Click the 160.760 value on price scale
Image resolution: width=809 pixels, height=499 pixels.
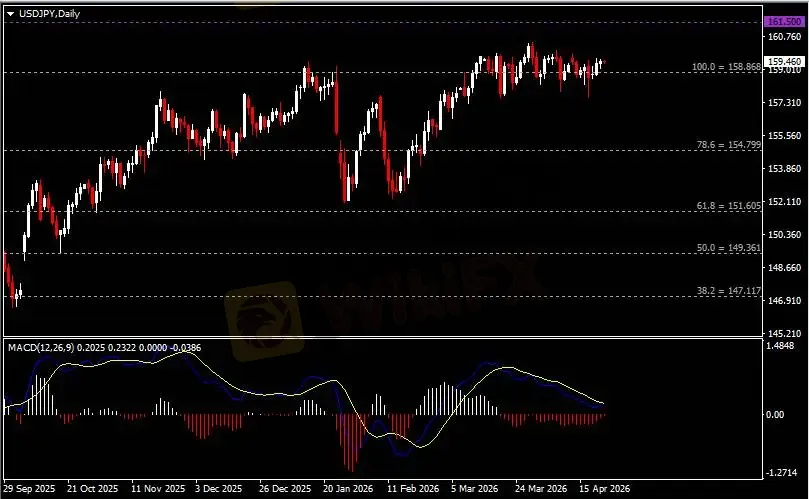[786, 37]
